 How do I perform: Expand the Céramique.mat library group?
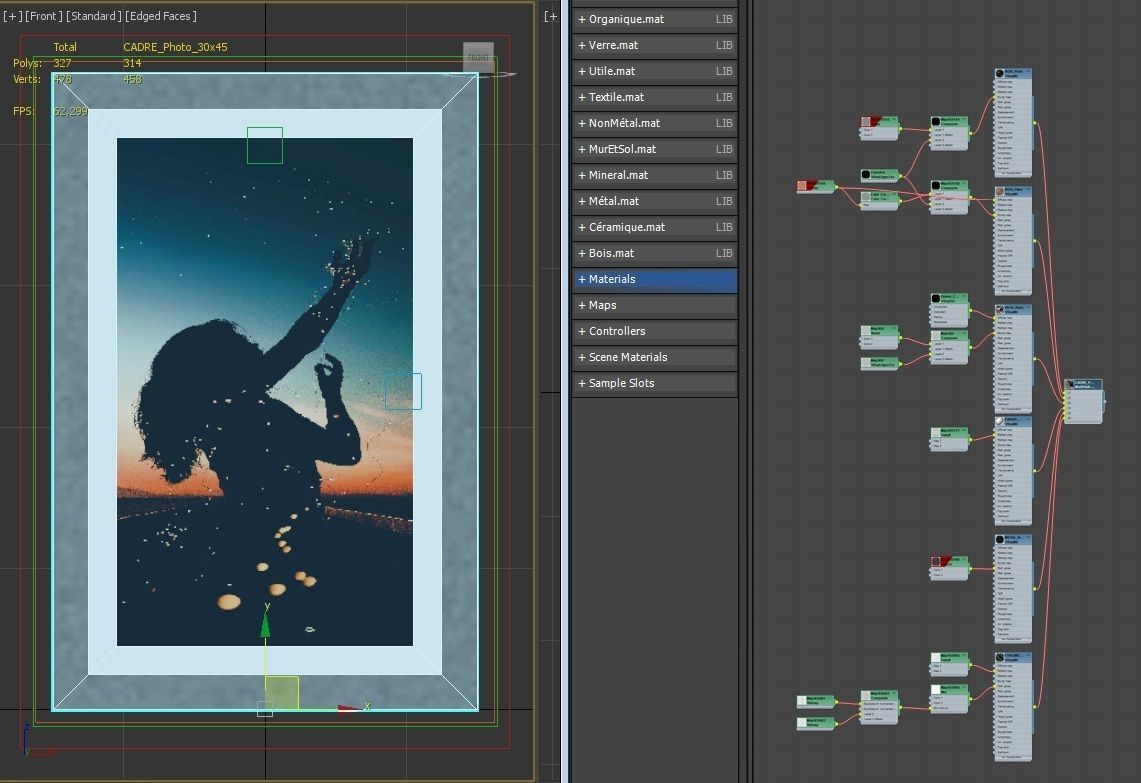654,227
